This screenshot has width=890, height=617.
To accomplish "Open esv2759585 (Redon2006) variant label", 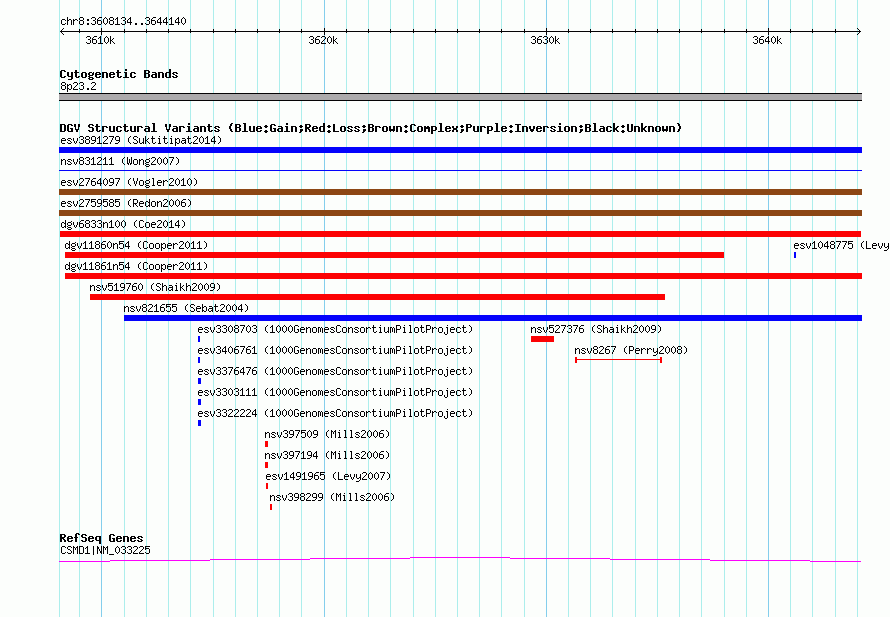I will click(x=126, y=203).
